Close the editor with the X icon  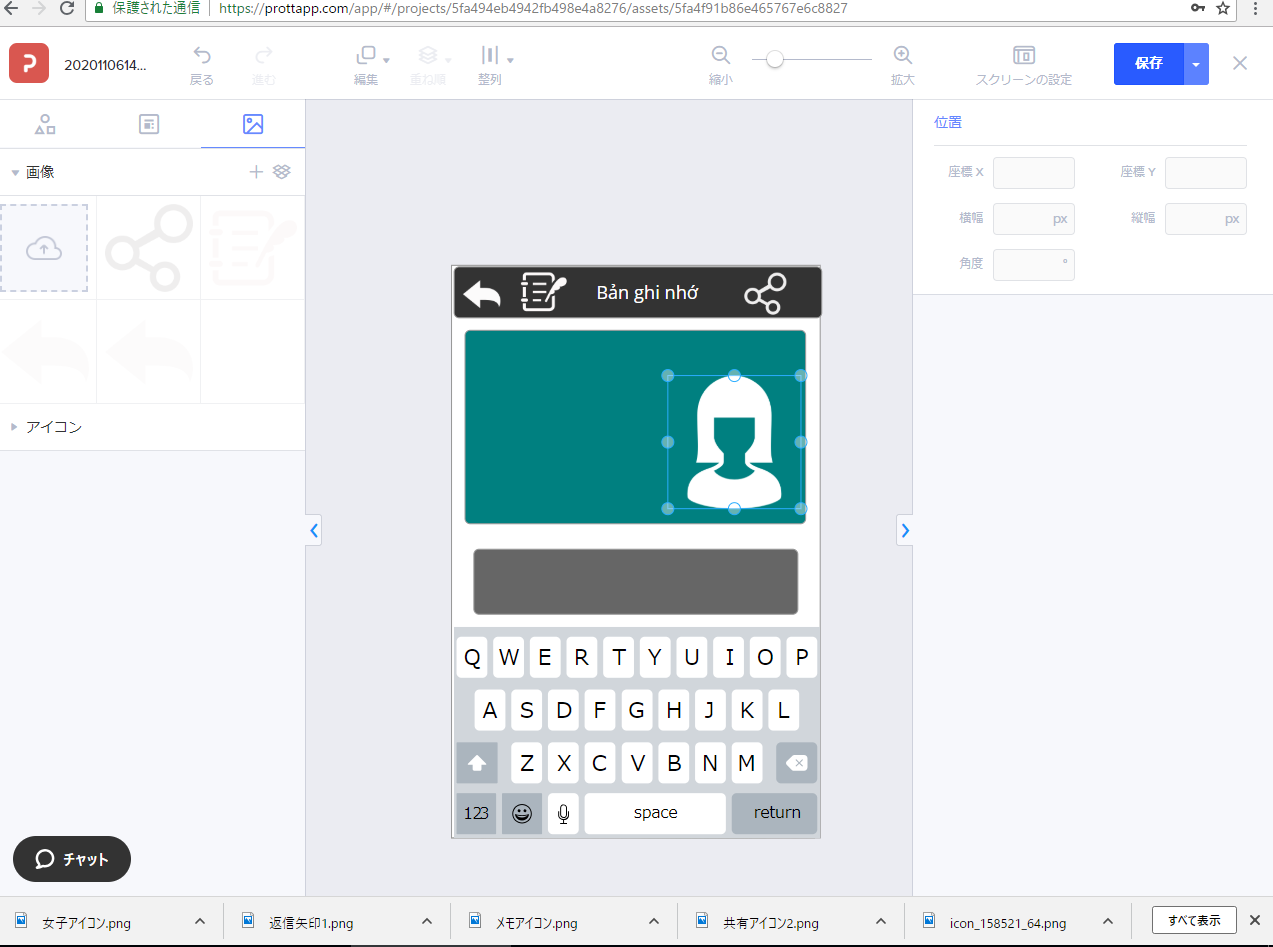1240,63
